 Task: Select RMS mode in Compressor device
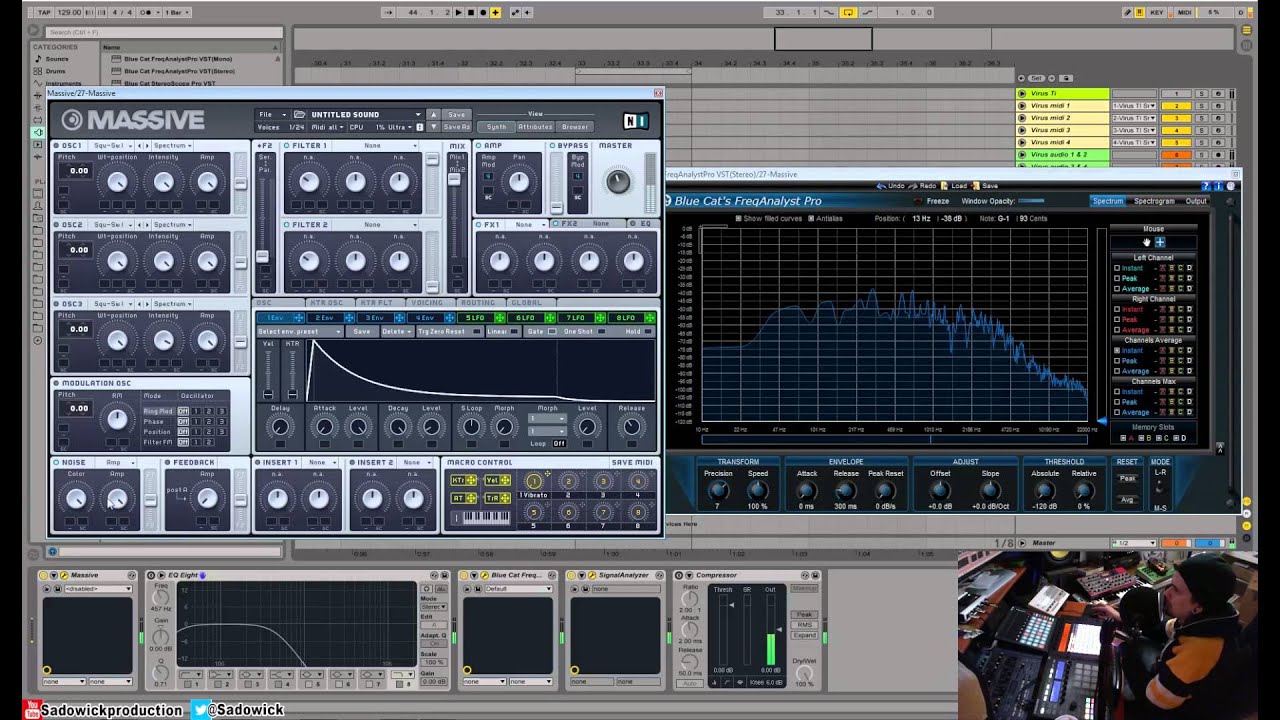click(805, 625)
